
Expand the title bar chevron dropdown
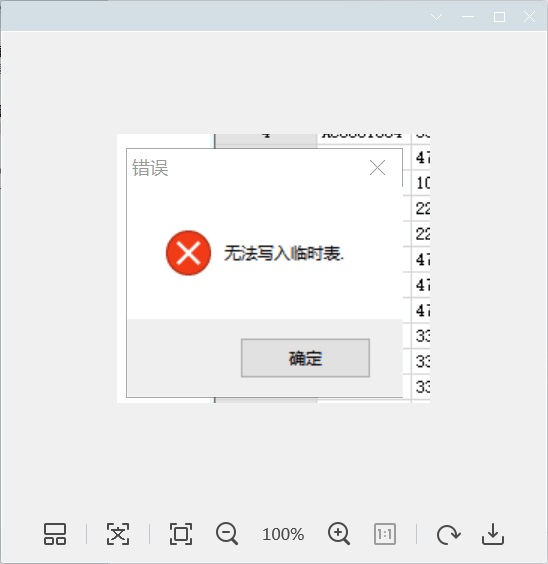(437, 17)
